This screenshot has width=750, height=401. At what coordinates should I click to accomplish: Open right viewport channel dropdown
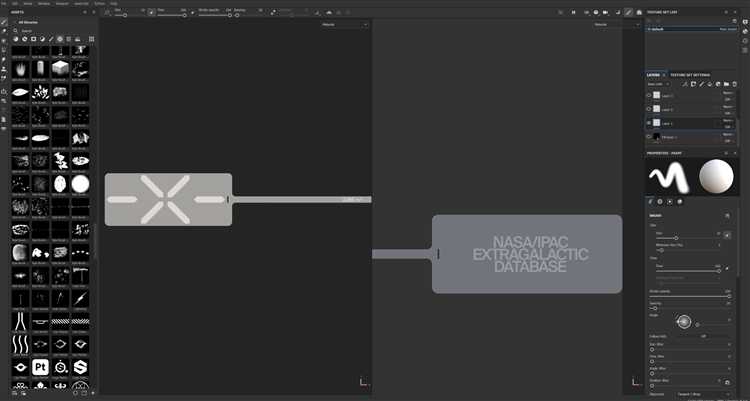tap(616, 24)
